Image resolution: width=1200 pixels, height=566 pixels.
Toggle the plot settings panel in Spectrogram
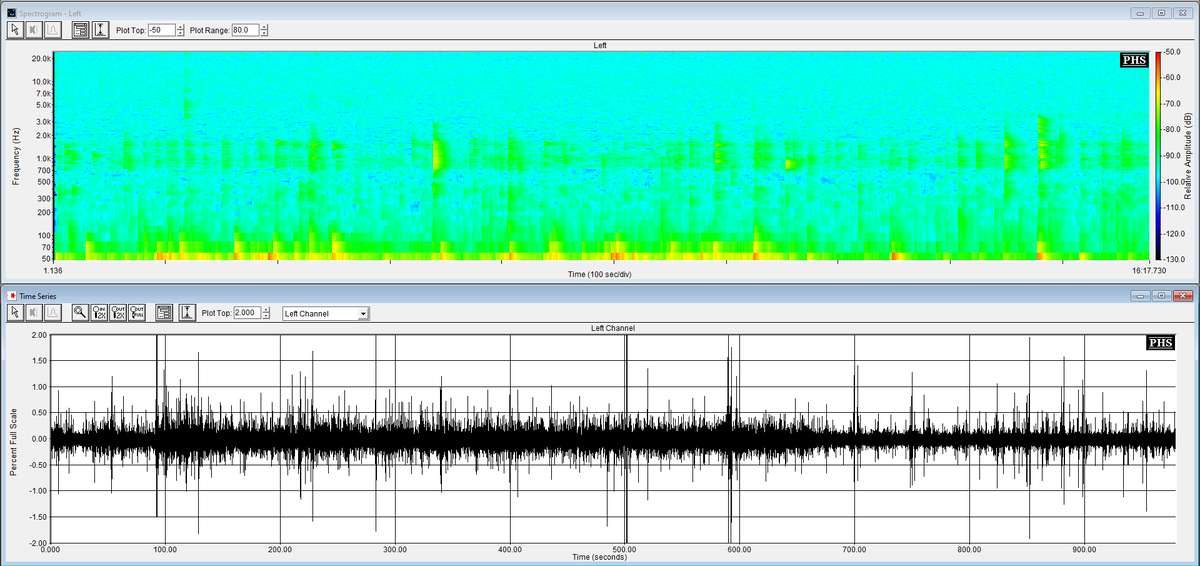tap(81, 29)
